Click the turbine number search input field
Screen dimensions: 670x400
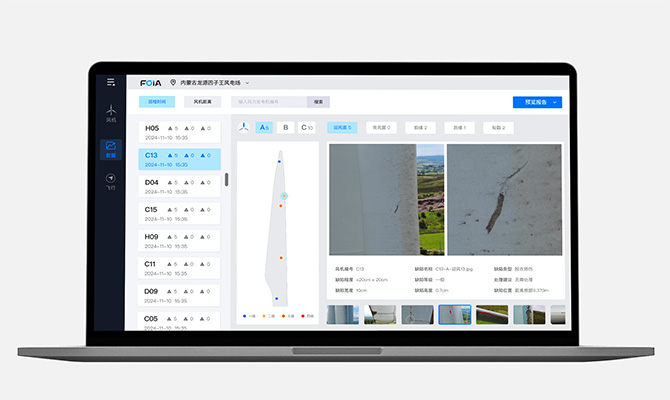pyautogui.click(x=268, y=102)
